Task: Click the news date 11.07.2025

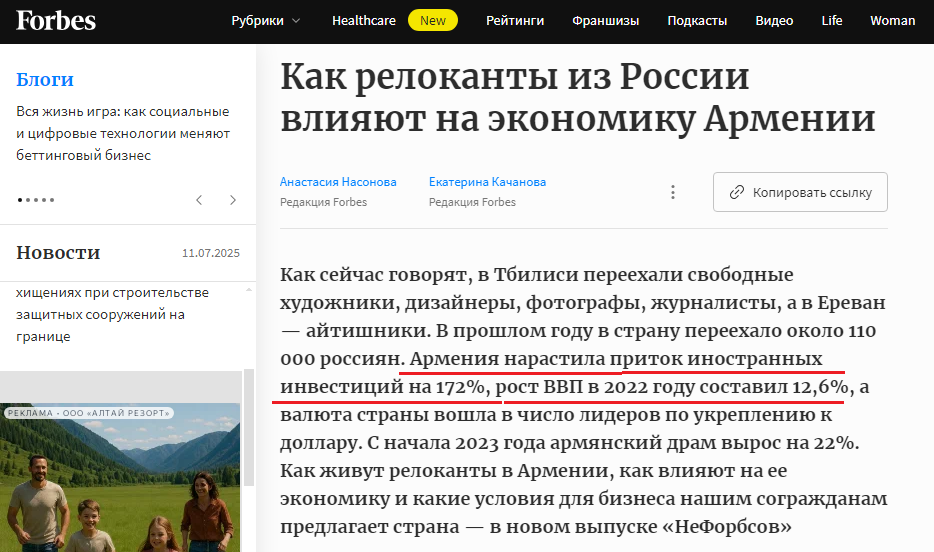Action: click(x=211, y=253)
